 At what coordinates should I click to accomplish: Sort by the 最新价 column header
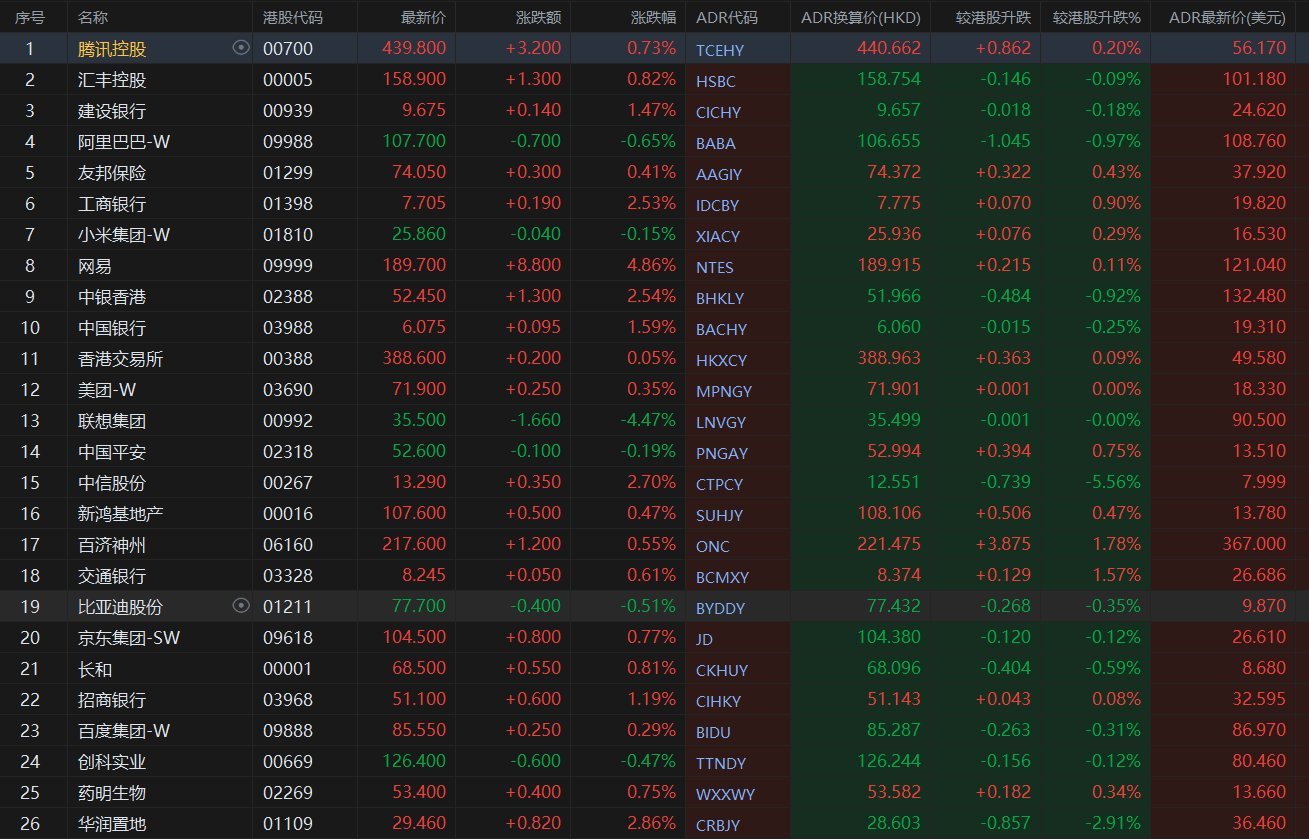(423, 17)
